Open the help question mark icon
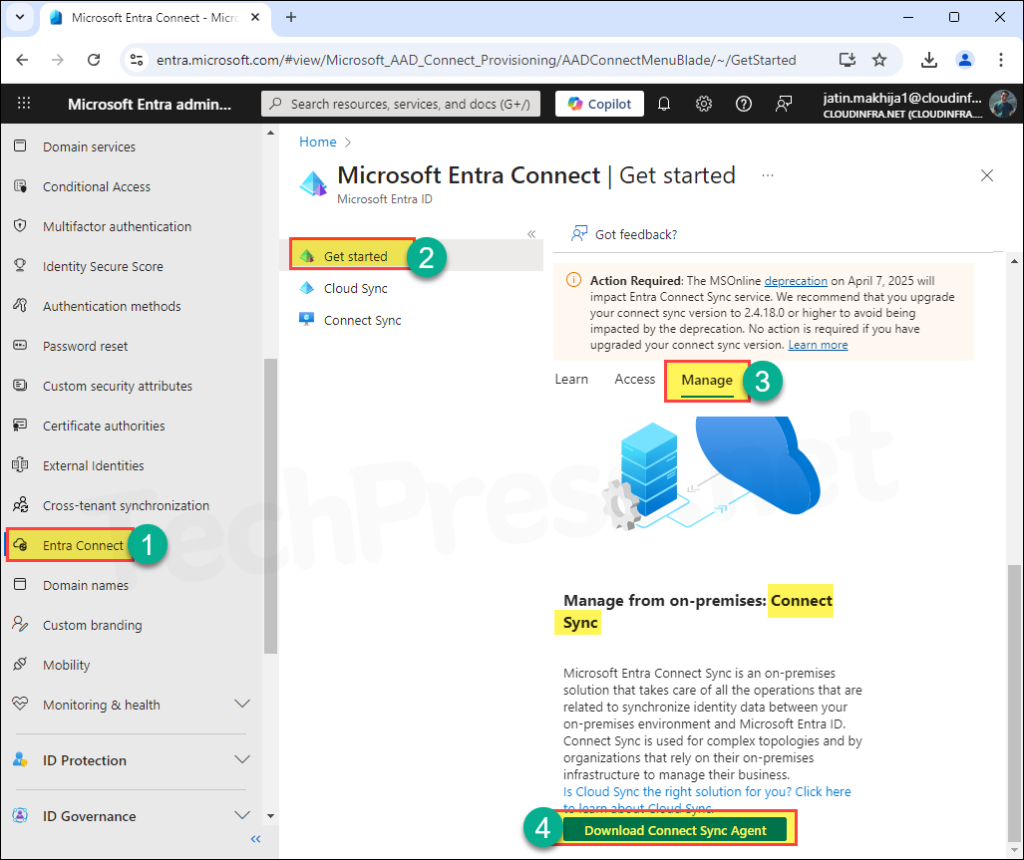This screenshot has width=1024, height=860. pyautogui.click(x=743, y=104)
